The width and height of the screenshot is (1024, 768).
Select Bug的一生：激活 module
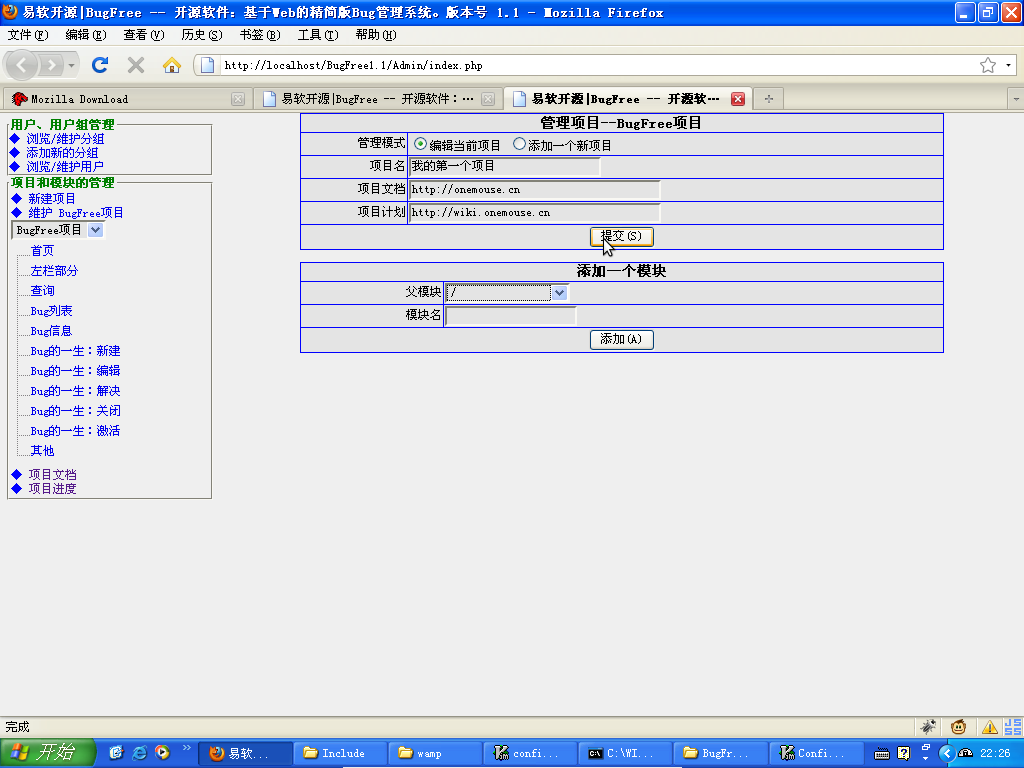tap(75, 431)
